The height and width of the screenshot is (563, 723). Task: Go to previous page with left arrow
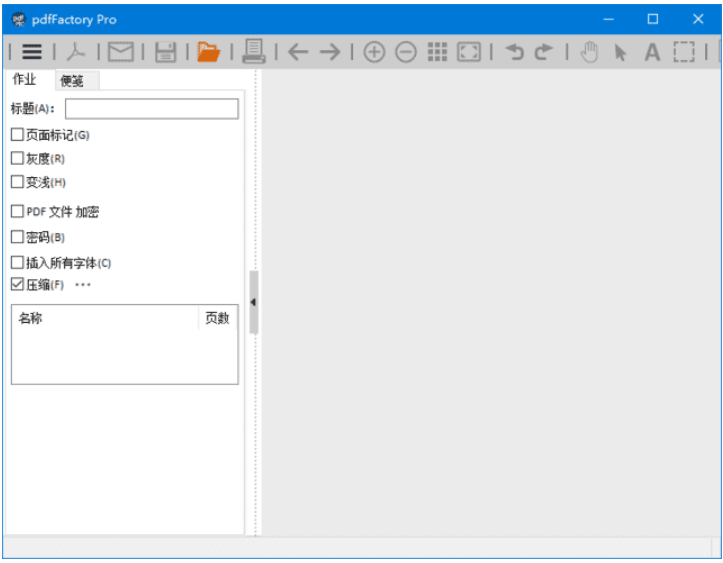tap(298, 52)
